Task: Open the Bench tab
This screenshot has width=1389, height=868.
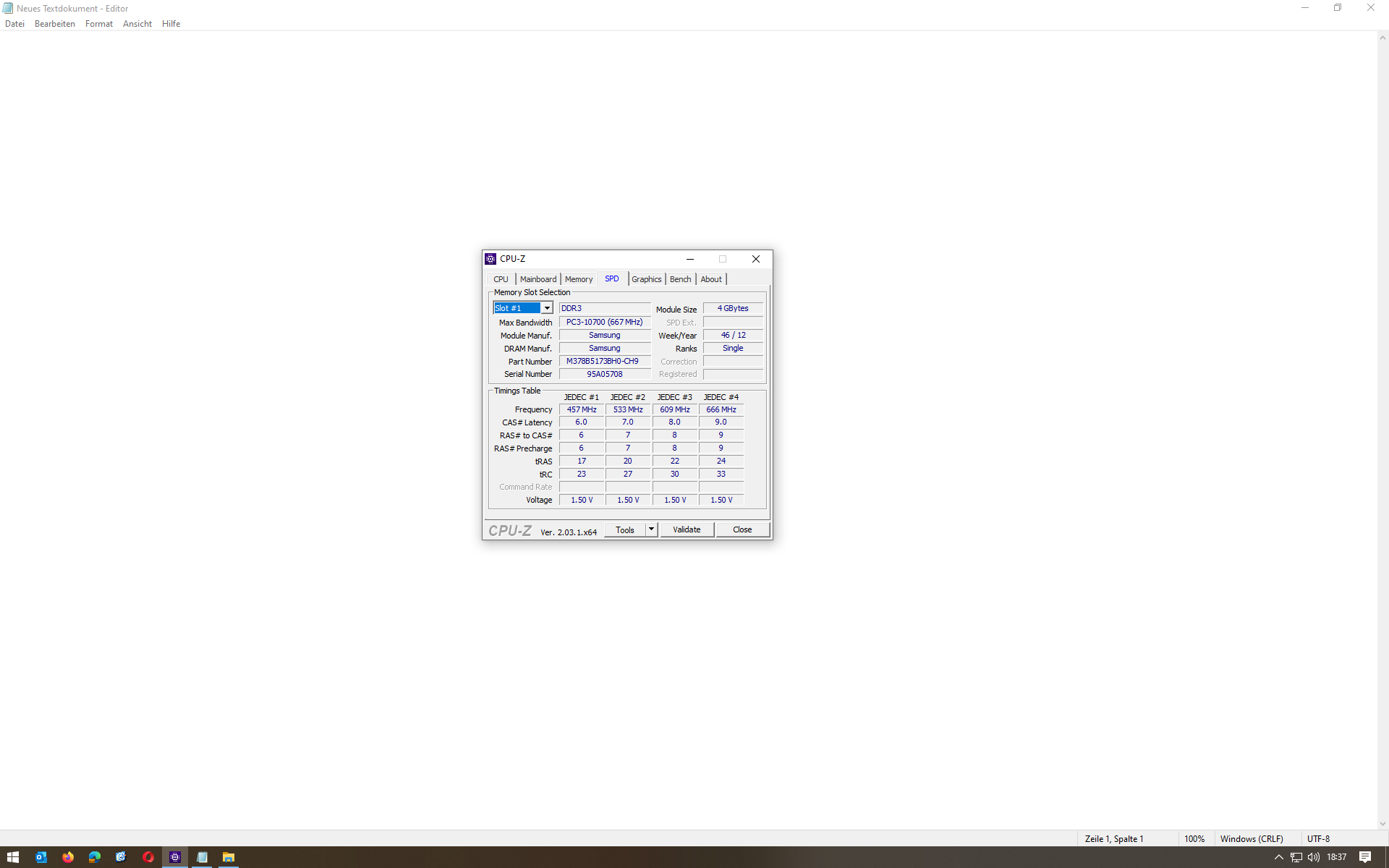Action: pos(680,279)
